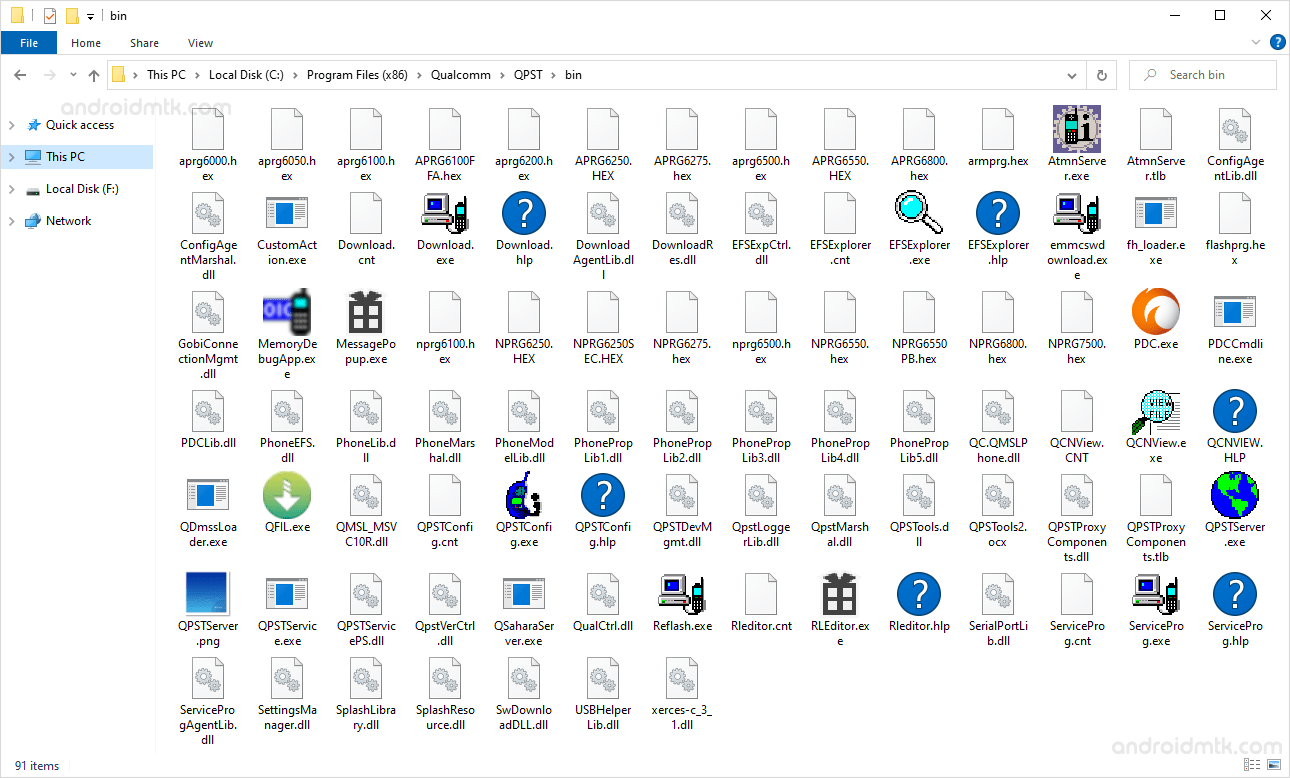Select the QPSTService.exe icon
The image size is (1290, 778).
pyautogui.click(x=286, y=594)
